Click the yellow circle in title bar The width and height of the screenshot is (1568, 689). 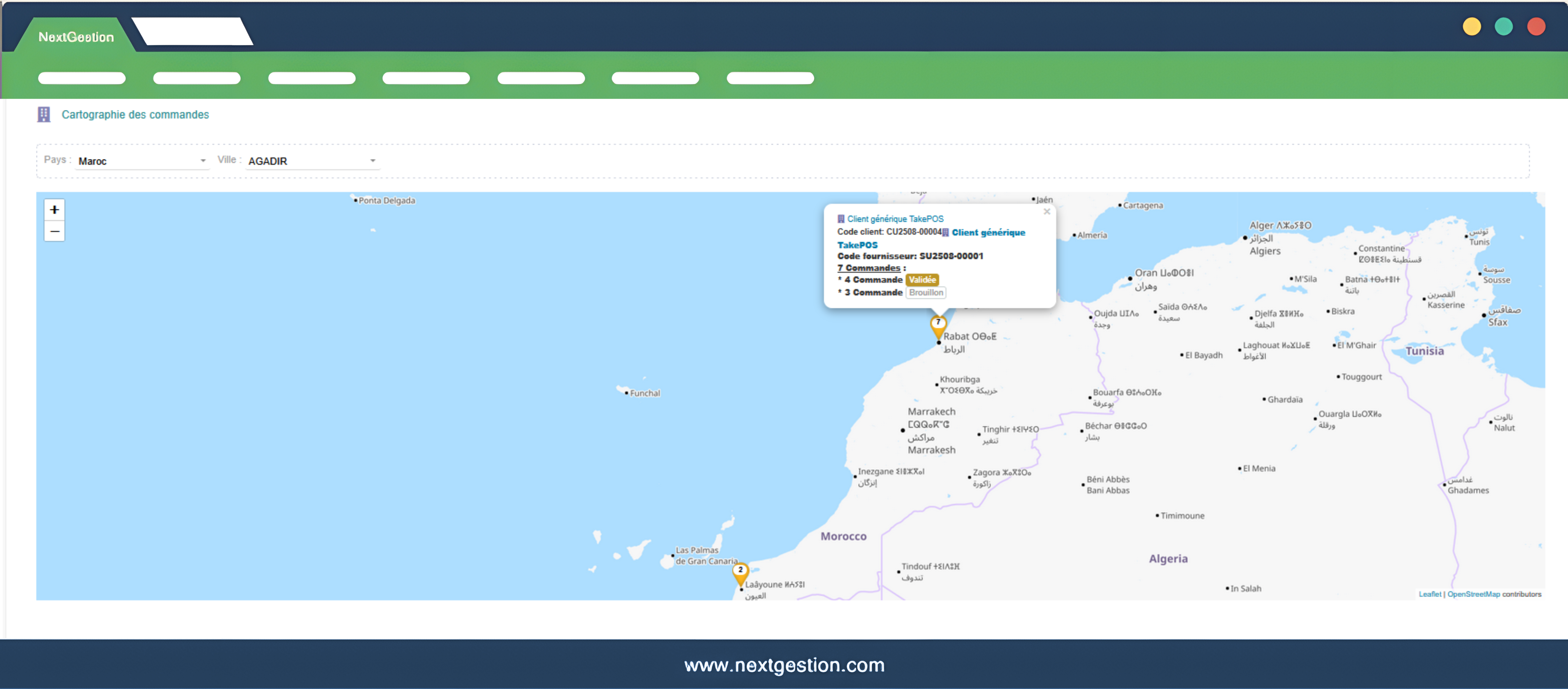[x=1471, y=27]
